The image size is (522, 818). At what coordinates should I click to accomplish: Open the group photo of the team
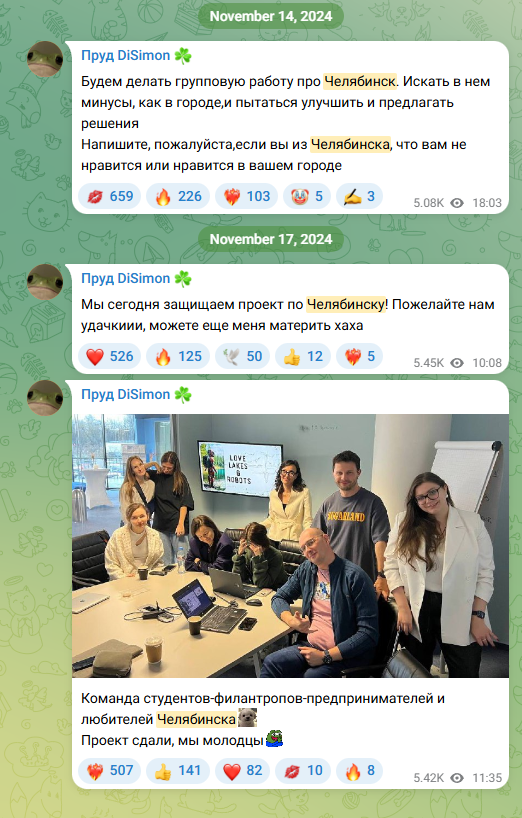[290, 546]
